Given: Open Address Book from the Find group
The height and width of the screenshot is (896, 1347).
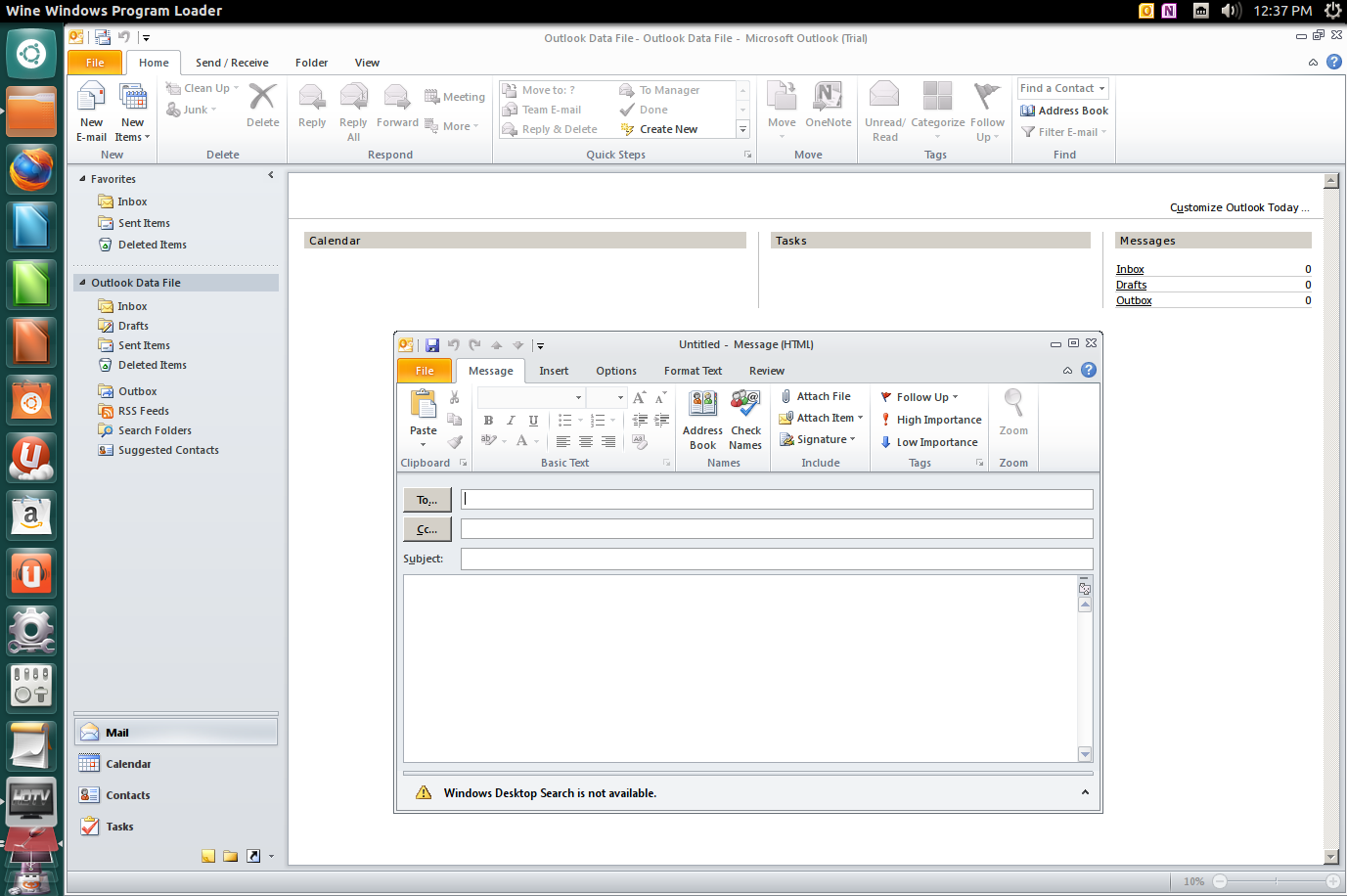Looking at the screenshot, I should tap(1064, 111).
